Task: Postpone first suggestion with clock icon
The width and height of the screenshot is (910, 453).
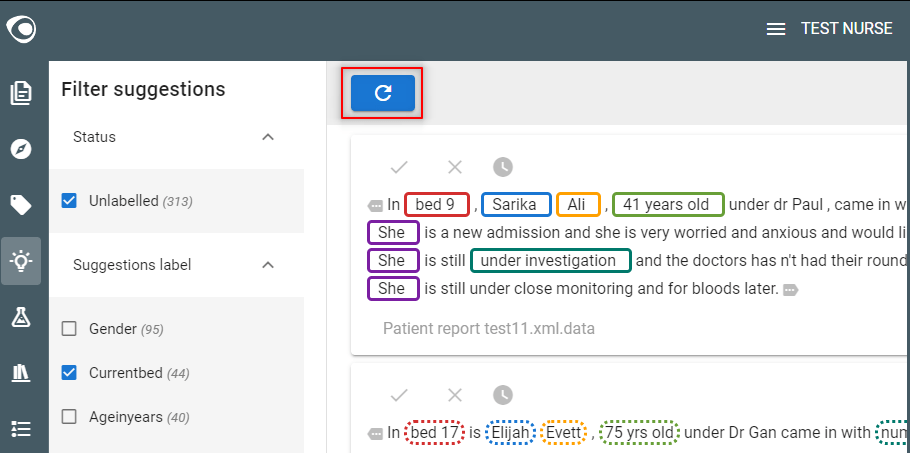Action: click(503, 167)
